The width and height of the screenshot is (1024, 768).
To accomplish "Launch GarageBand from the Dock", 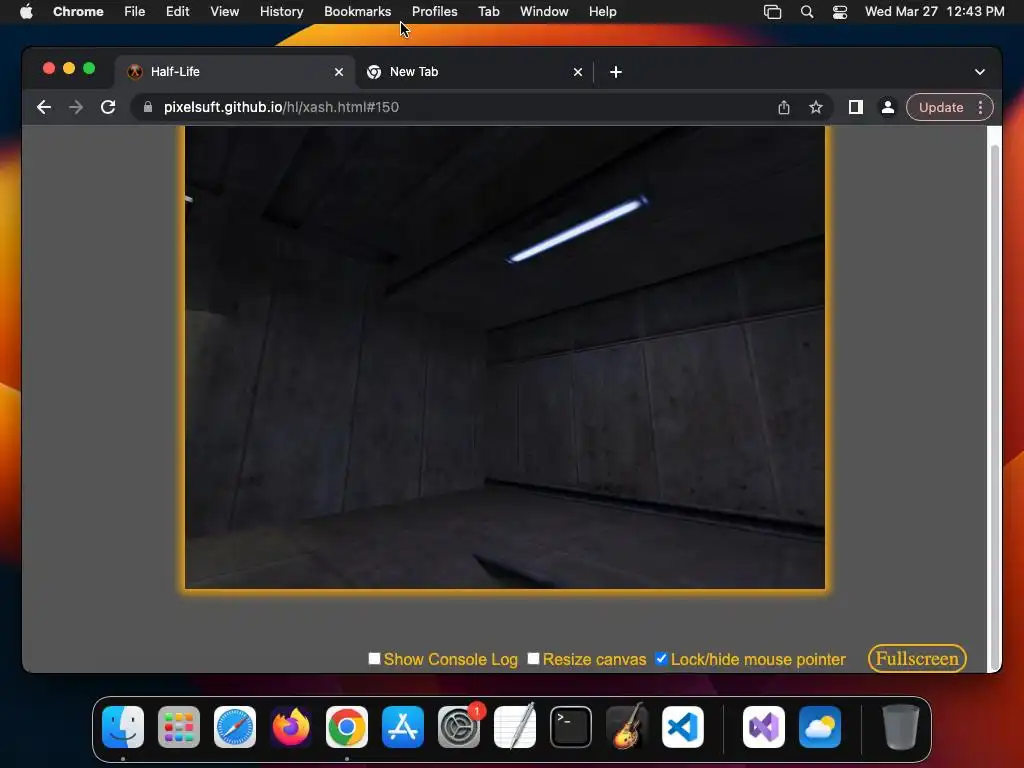I will pyautogui.click(x=627, y=727).
